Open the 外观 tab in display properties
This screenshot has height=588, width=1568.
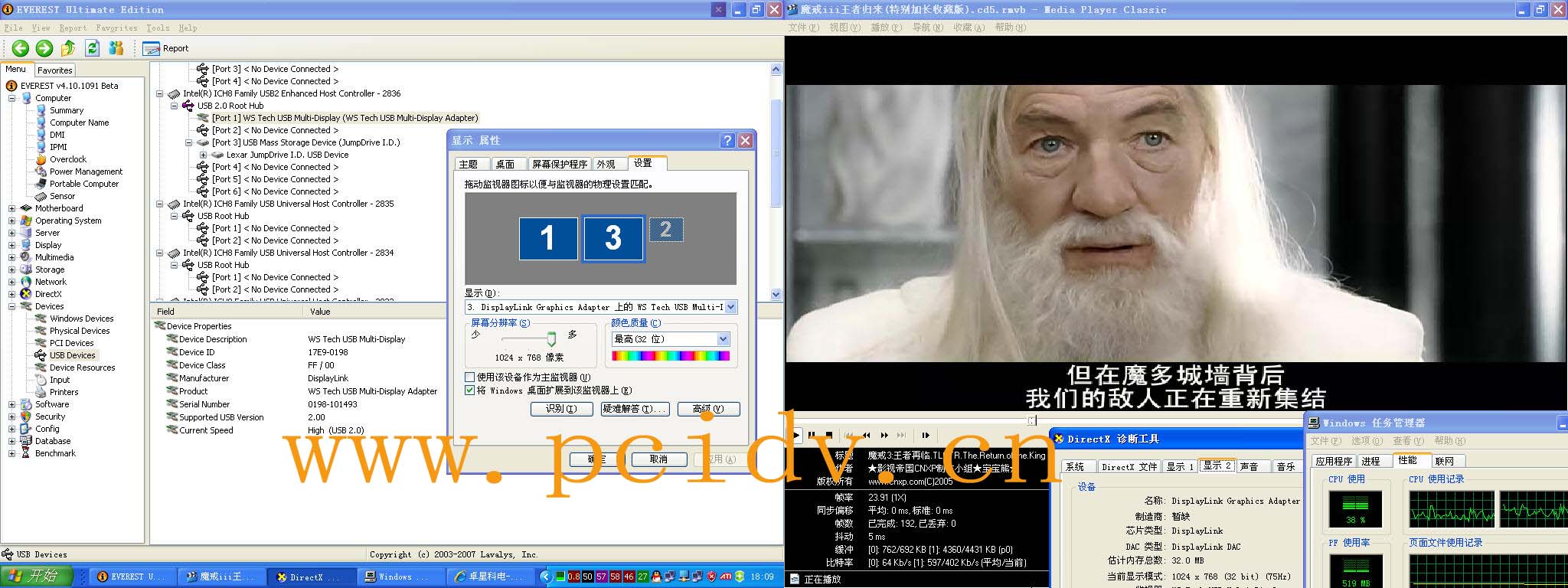[x=606, y=164]
